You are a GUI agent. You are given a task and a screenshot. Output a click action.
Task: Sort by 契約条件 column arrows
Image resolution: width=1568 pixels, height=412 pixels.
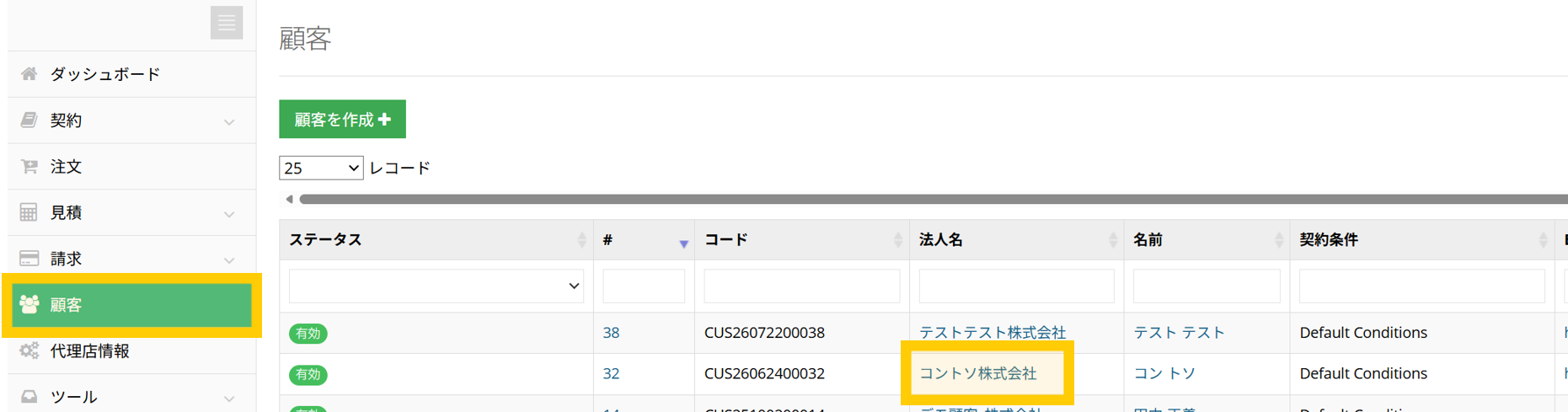[1543, 240]
